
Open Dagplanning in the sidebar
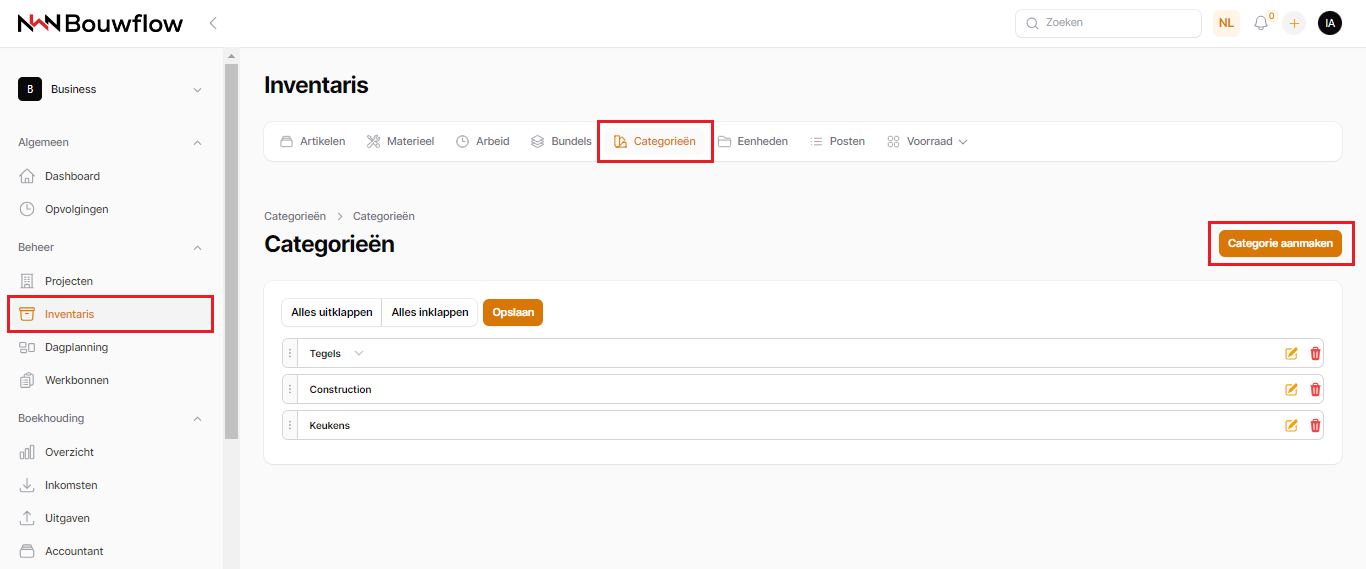[x=76, y=347]
